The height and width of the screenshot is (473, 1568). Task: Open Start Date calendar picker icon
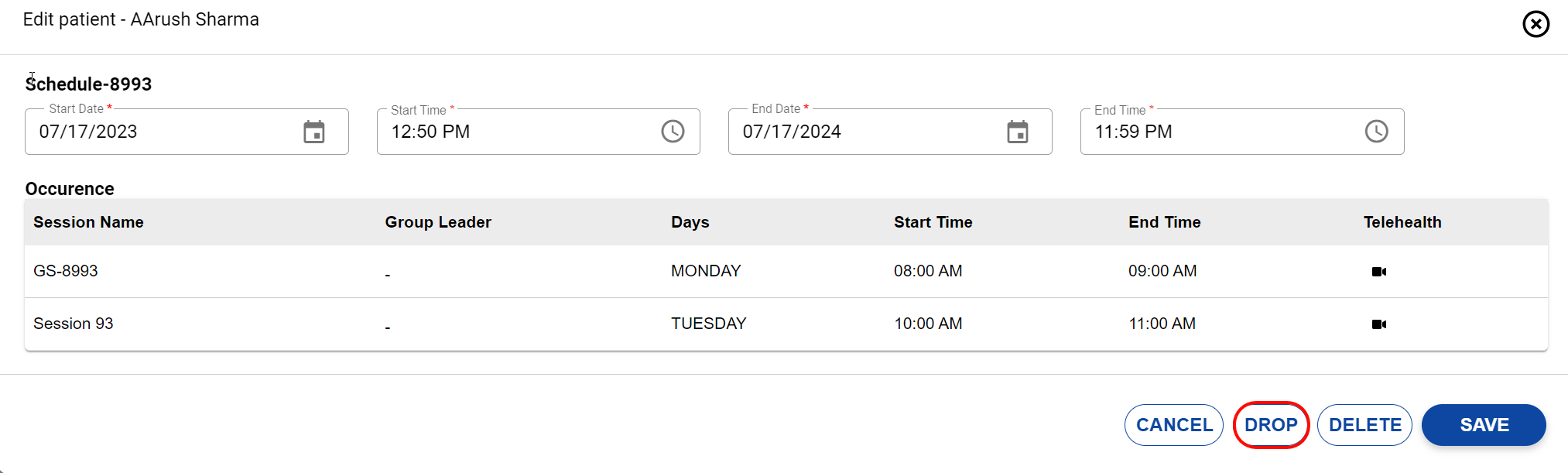(x=313, y=132)
